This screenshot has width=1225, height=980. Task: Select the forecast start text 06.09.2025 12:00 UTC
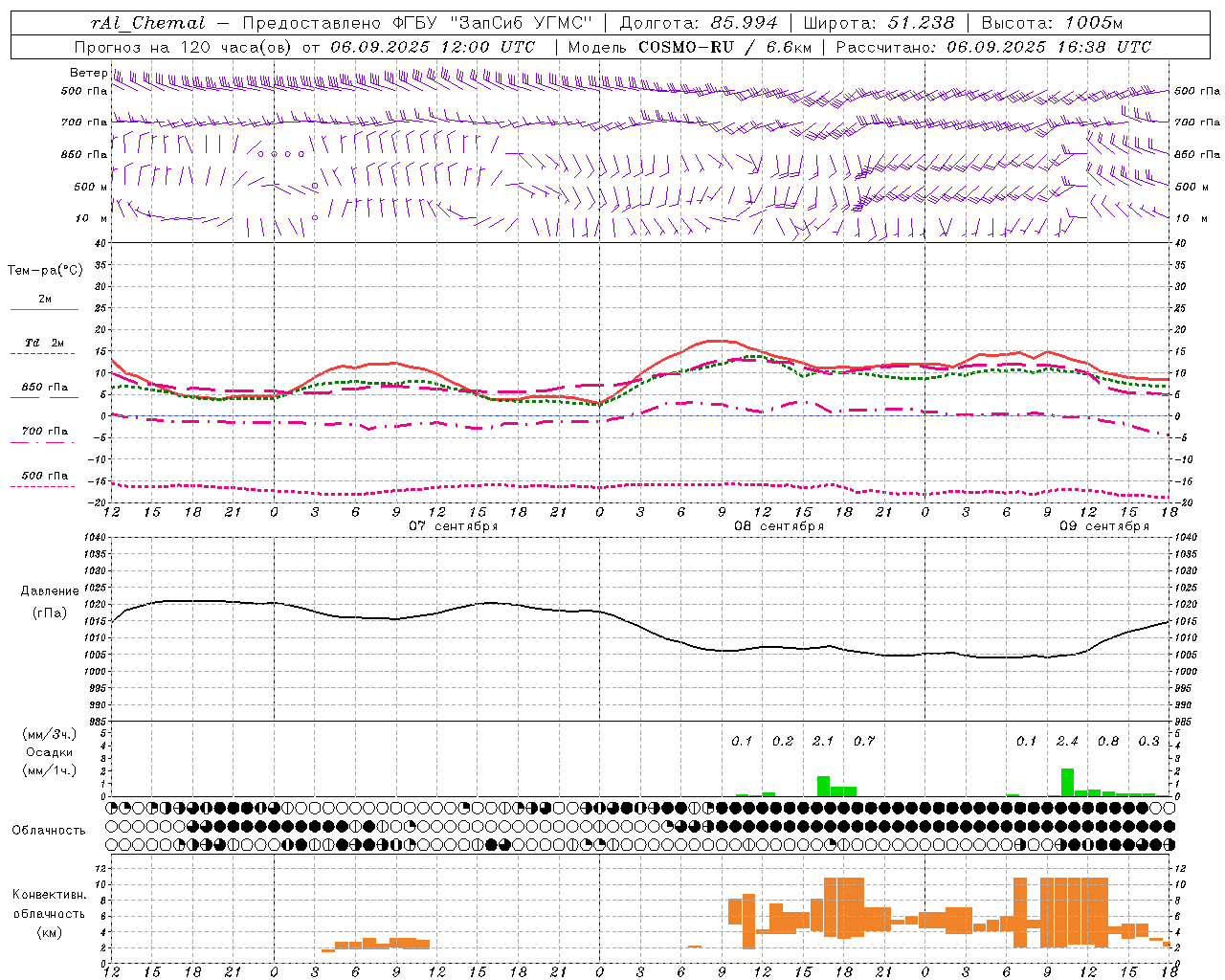pyautogui.click(x=433, y=47)
